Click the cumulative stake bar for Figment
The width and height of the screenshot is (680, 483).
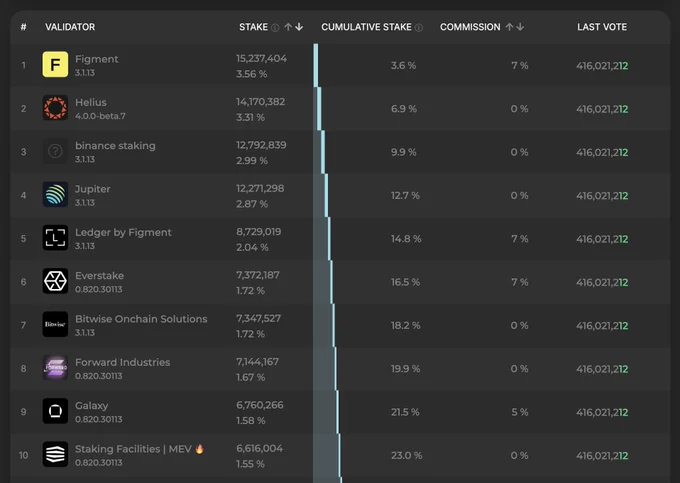(x=316, y=65)
